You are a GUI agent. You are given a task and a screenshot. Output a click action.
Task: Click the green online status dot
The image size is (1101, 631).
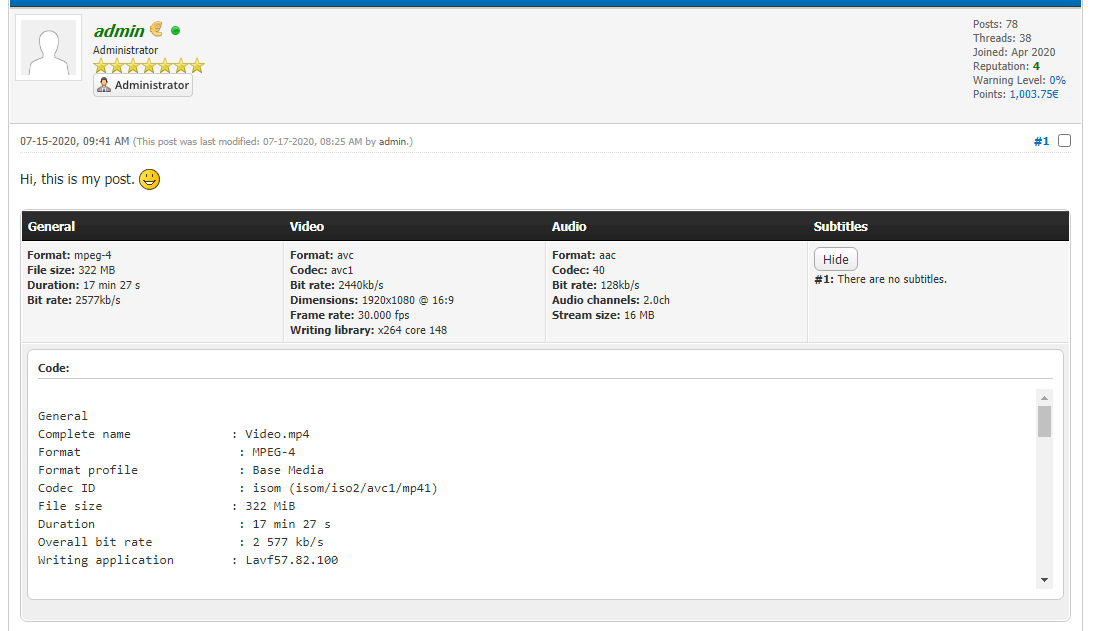[x=176, y=31]
